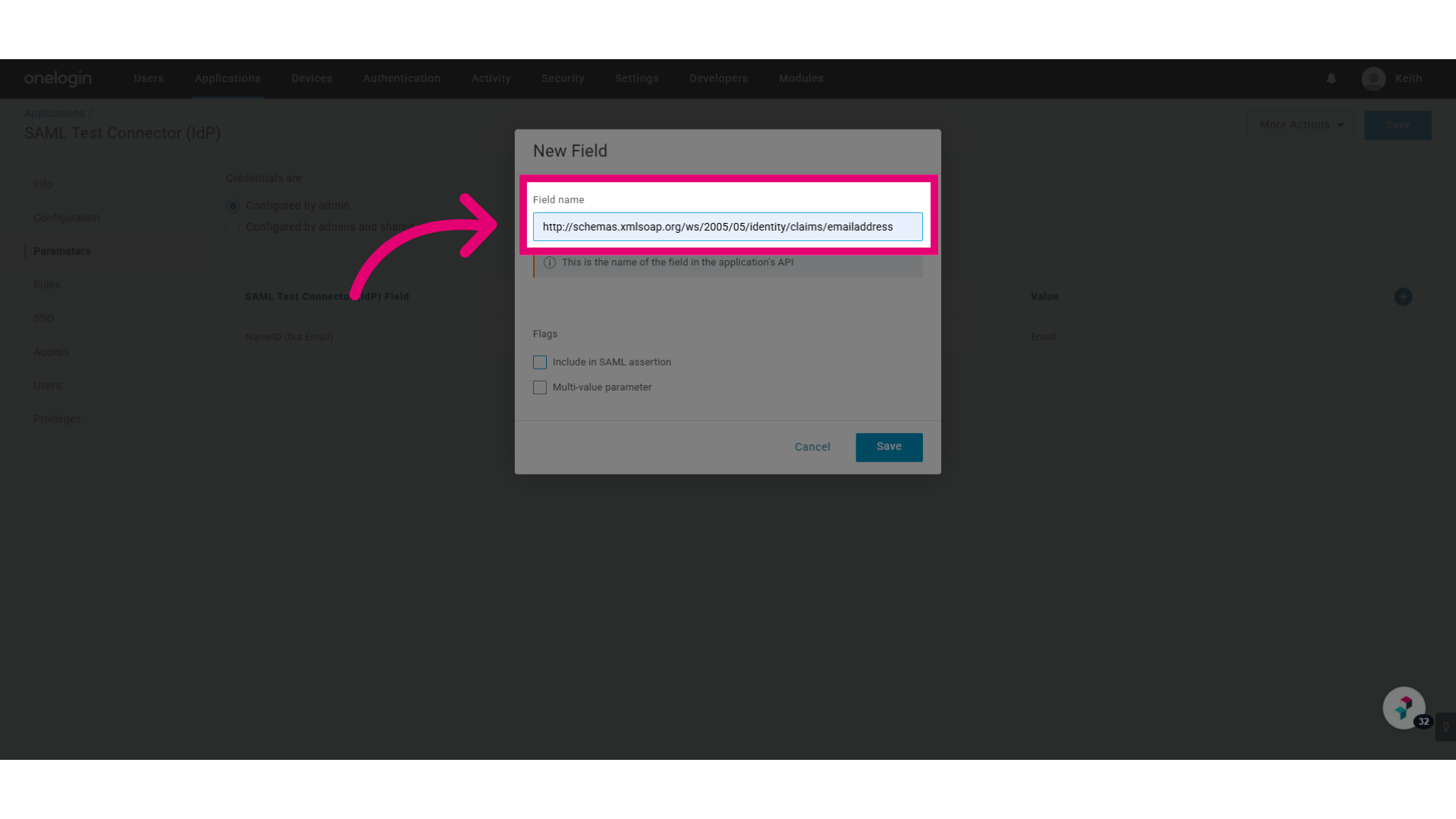This screenshot has width=1456, height=819.
Task: Click the Credentials are label
Action: click(264, 178)
